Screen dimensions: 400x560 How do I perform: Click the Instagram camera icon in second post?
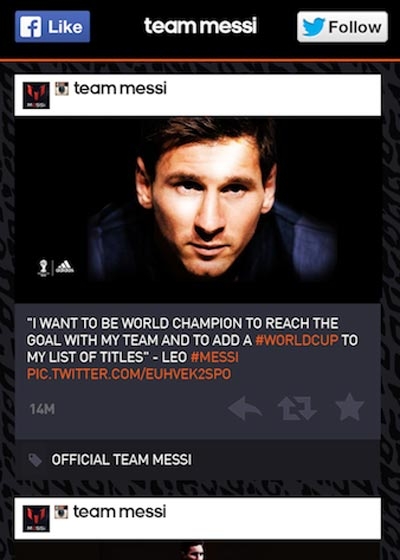(61, 512)
